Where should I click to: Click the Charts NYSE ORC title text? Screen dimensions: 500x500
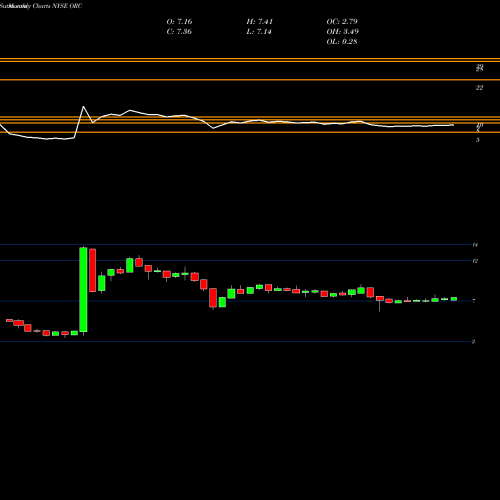(57, 6)
